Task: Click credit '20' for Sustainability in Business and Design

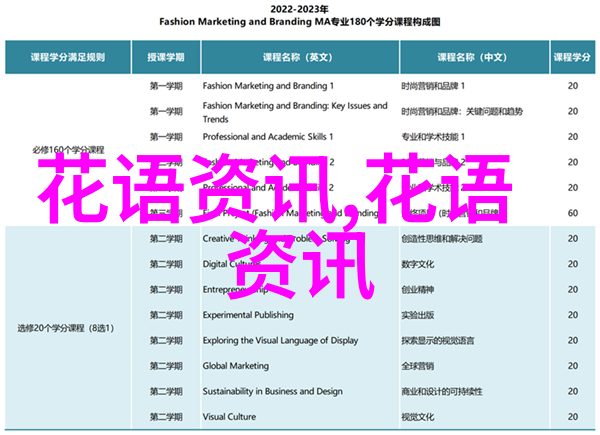Action: [573, 391]
